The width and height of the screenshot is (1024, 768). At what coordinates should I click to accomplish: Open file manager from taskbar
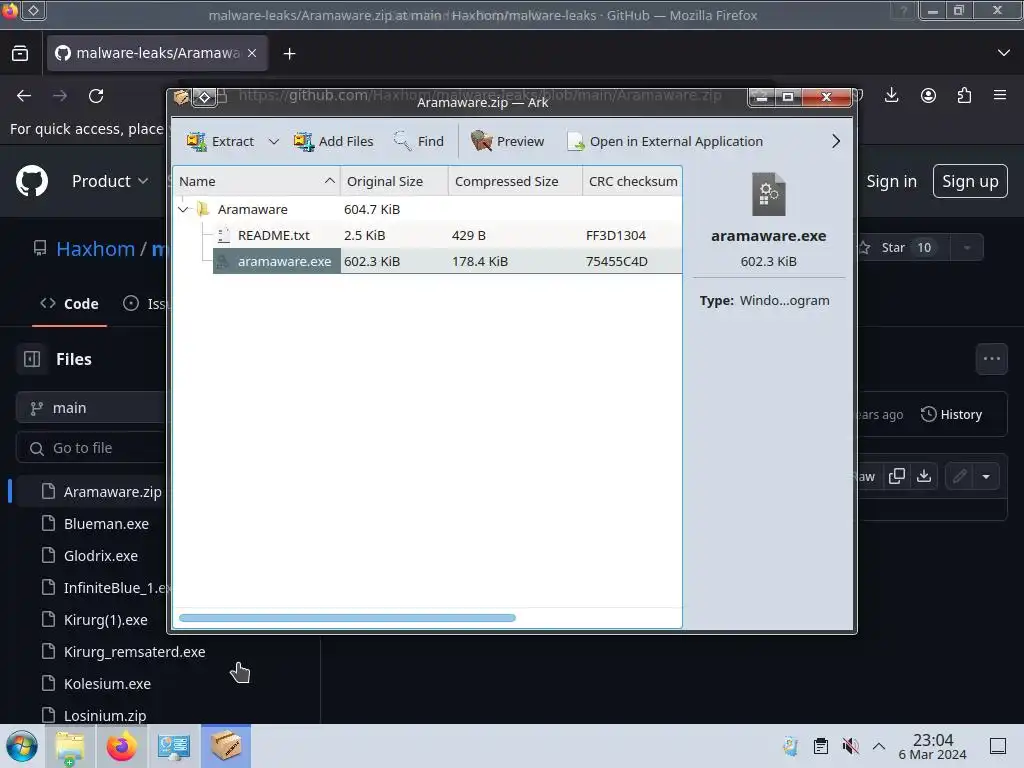point(70,746)
